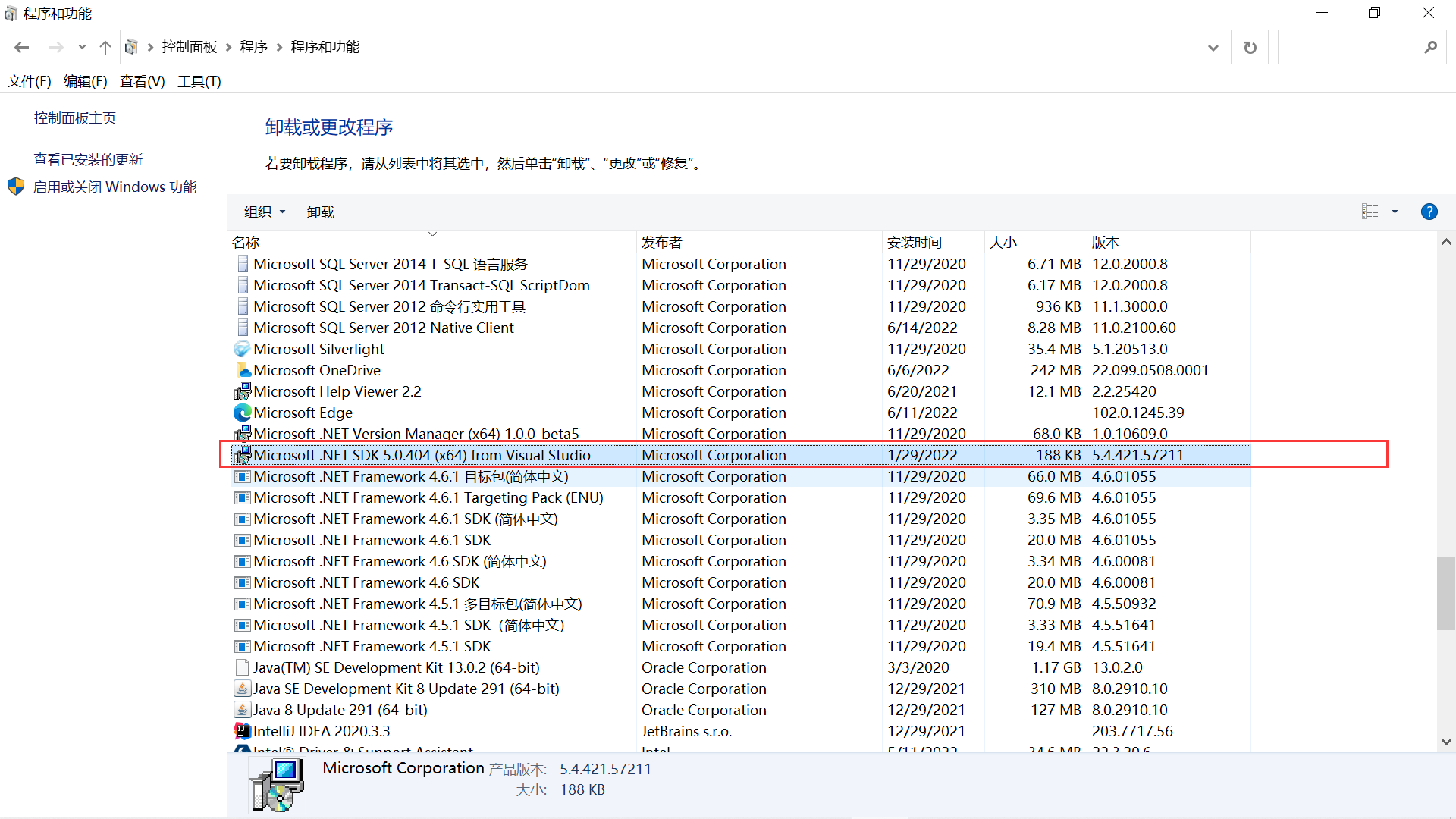Select SQL Server 2012 Native Client icon
The height and width of the screenshot is (819, 1456).
coord(242,328)
